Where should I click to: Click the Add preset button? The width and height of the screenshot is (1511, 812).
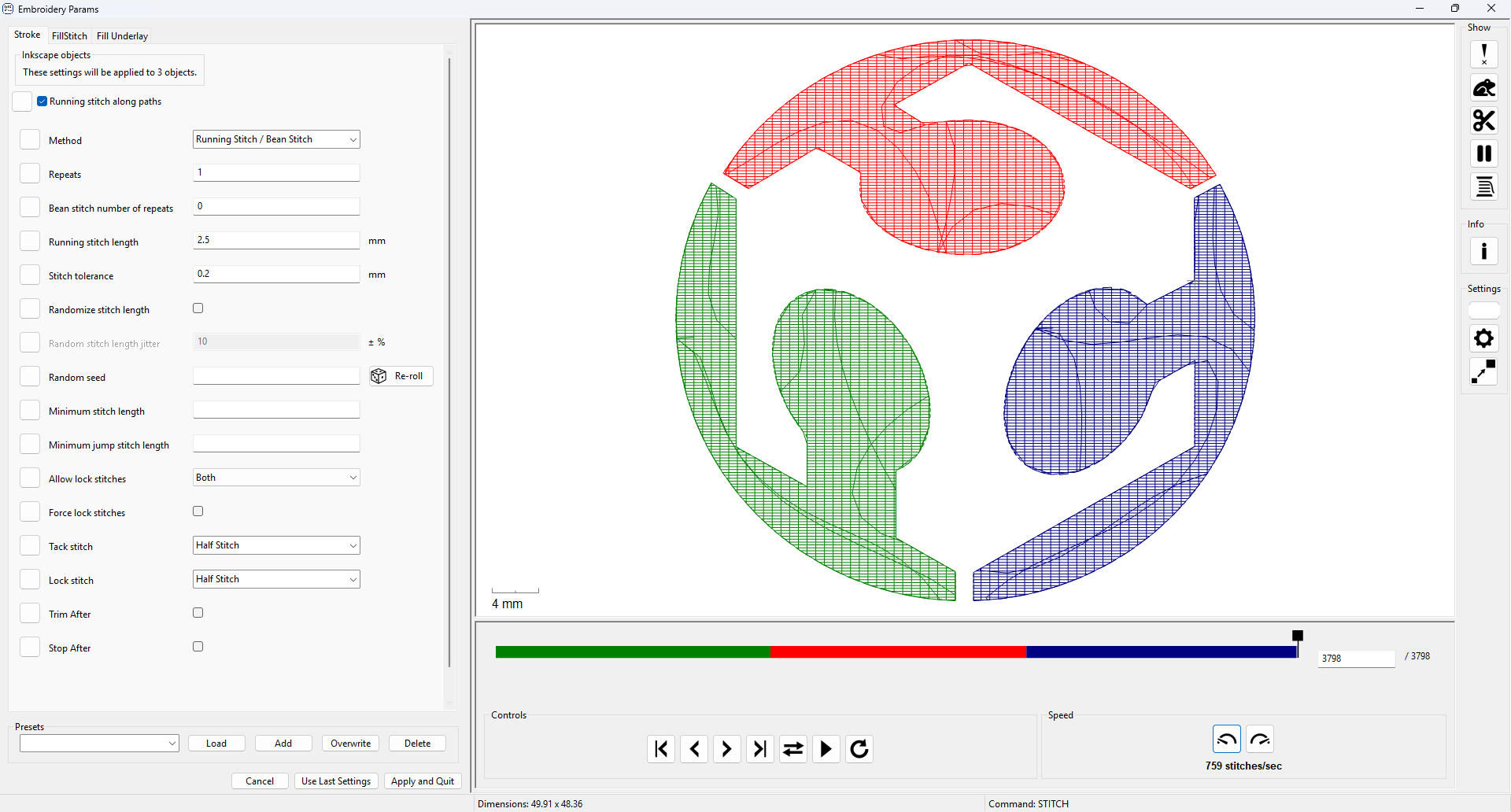[283, 744]
